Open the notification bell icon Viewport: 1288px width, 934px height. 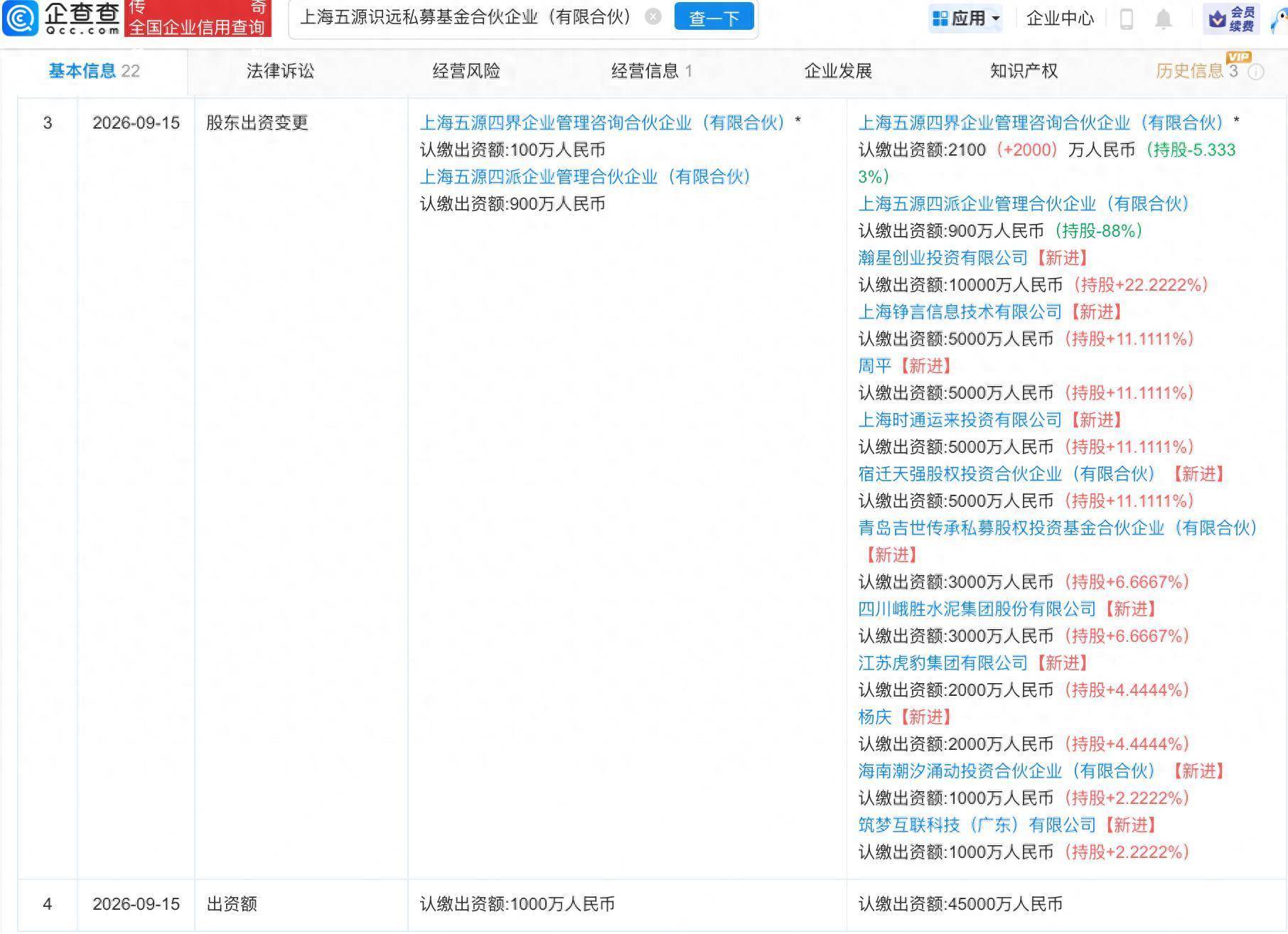[x=1163, y=18]
